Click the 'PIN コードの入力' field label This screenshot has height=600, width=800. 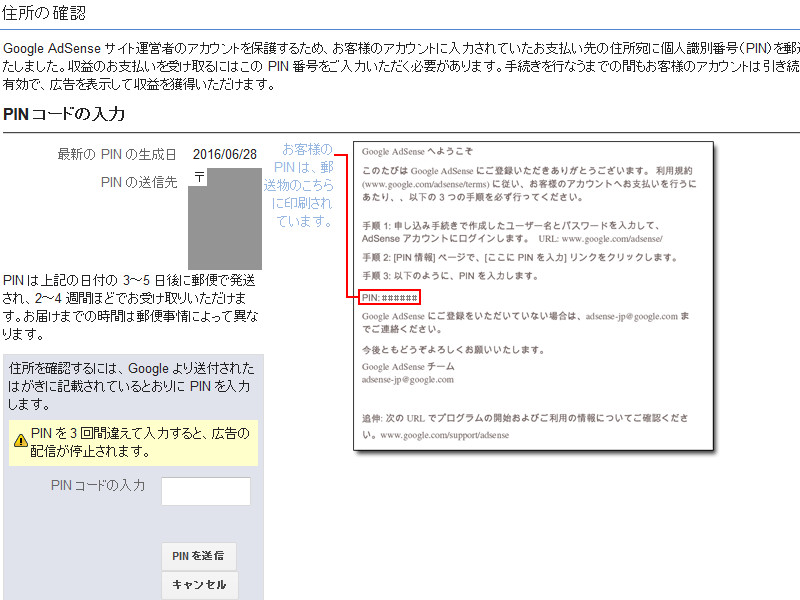click(97, 485)
